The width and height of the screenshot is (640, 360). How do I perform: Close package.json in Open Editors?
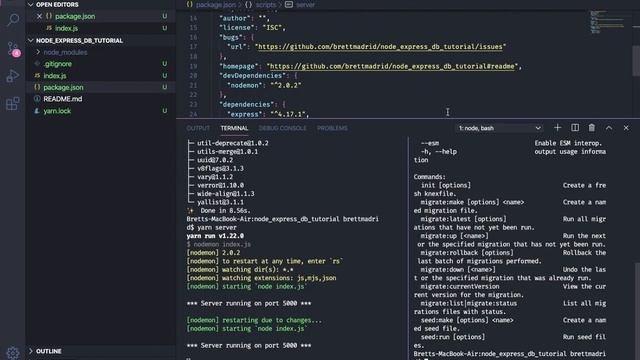[39, 16]
